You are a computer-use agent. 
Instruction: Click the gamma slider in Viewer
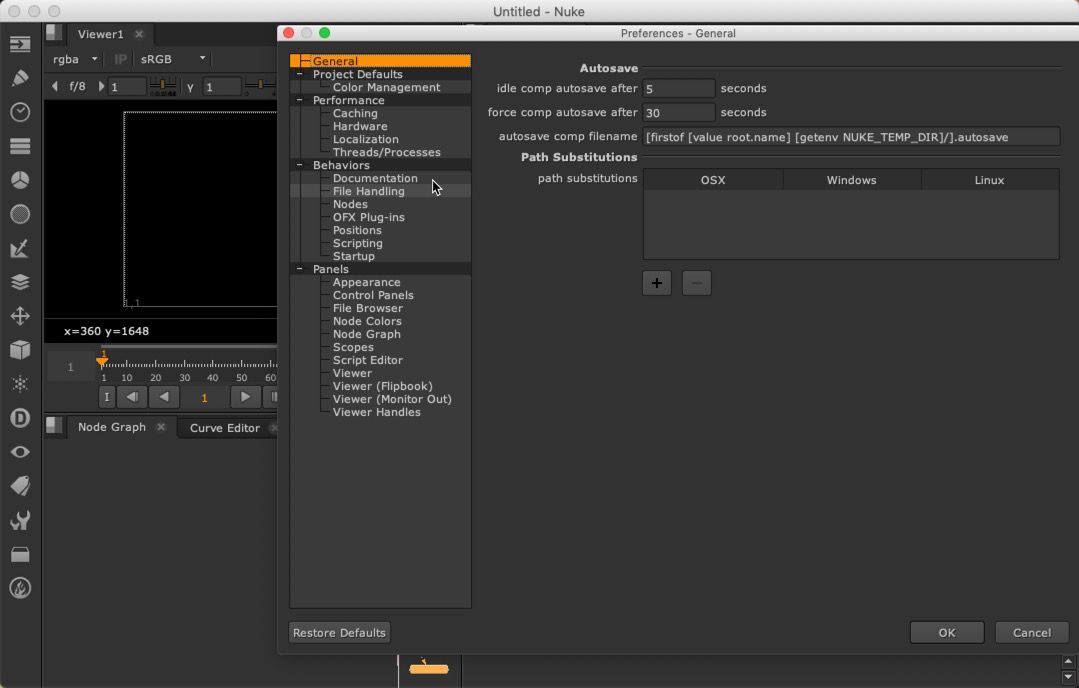click(260, 87)
